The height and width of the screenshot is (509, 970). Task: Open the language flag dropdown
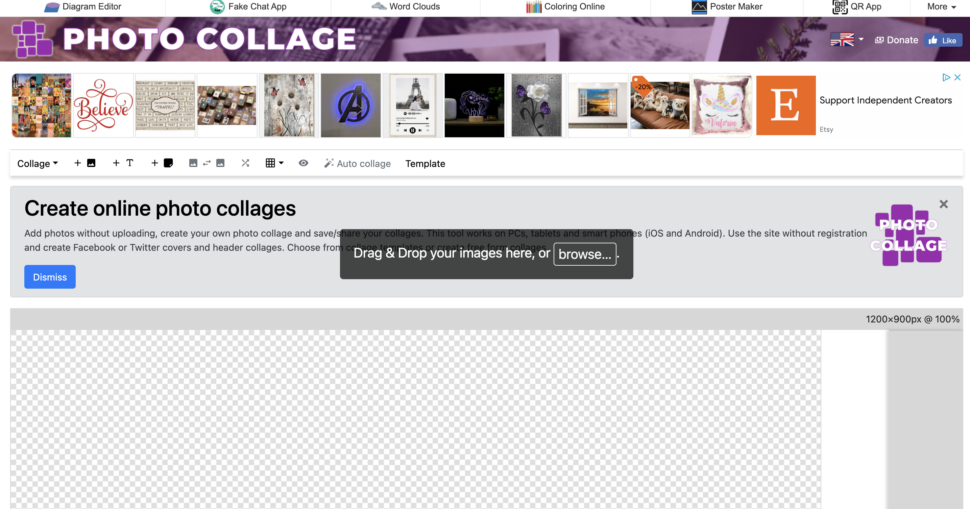point(847,40)
